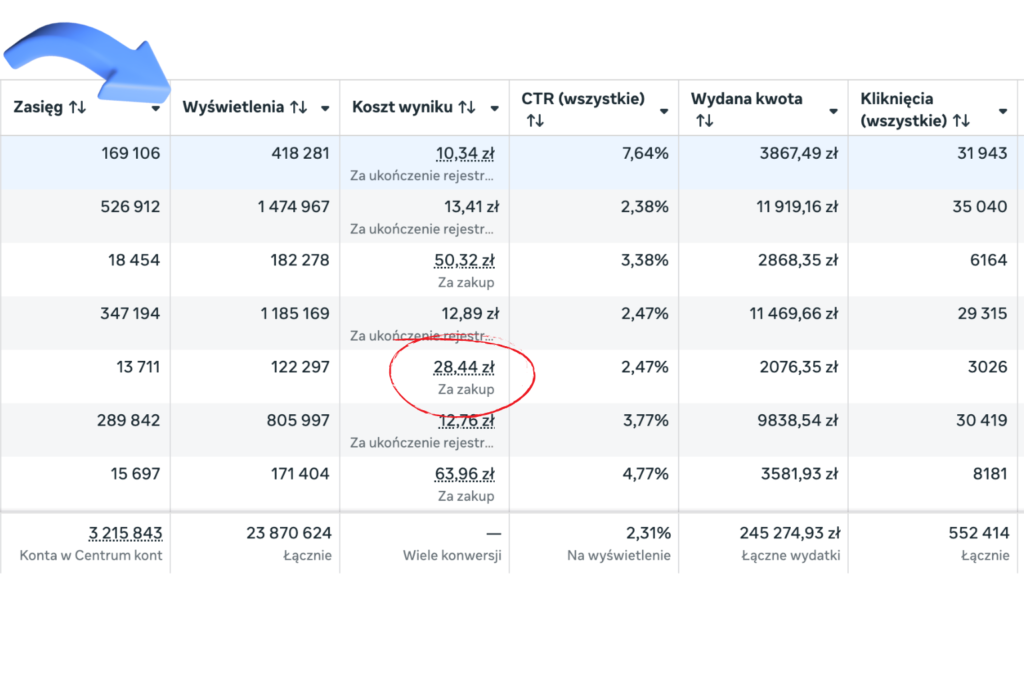Select the 7,64% CTR cell

coord(647,154)
